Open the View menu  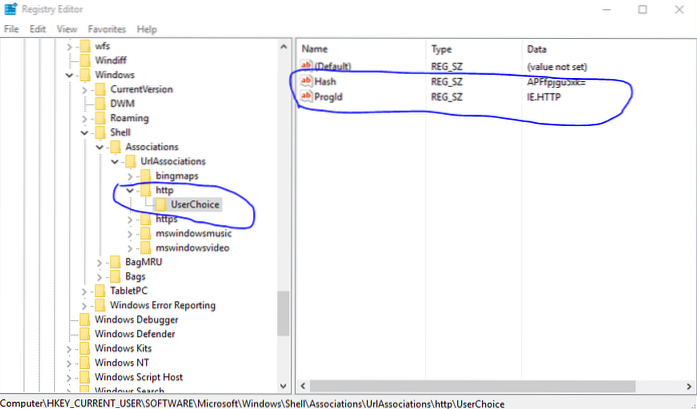(67, 30)
